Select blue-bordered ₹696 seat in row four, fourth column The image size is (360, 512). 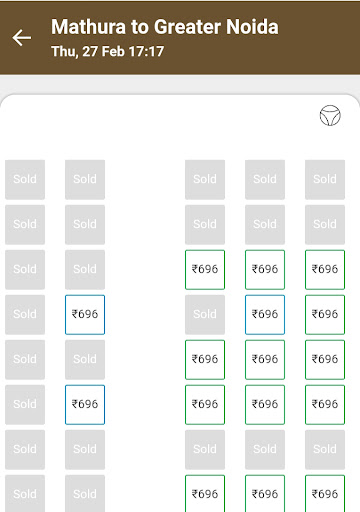pyautogui.click(x=265, y=314)
